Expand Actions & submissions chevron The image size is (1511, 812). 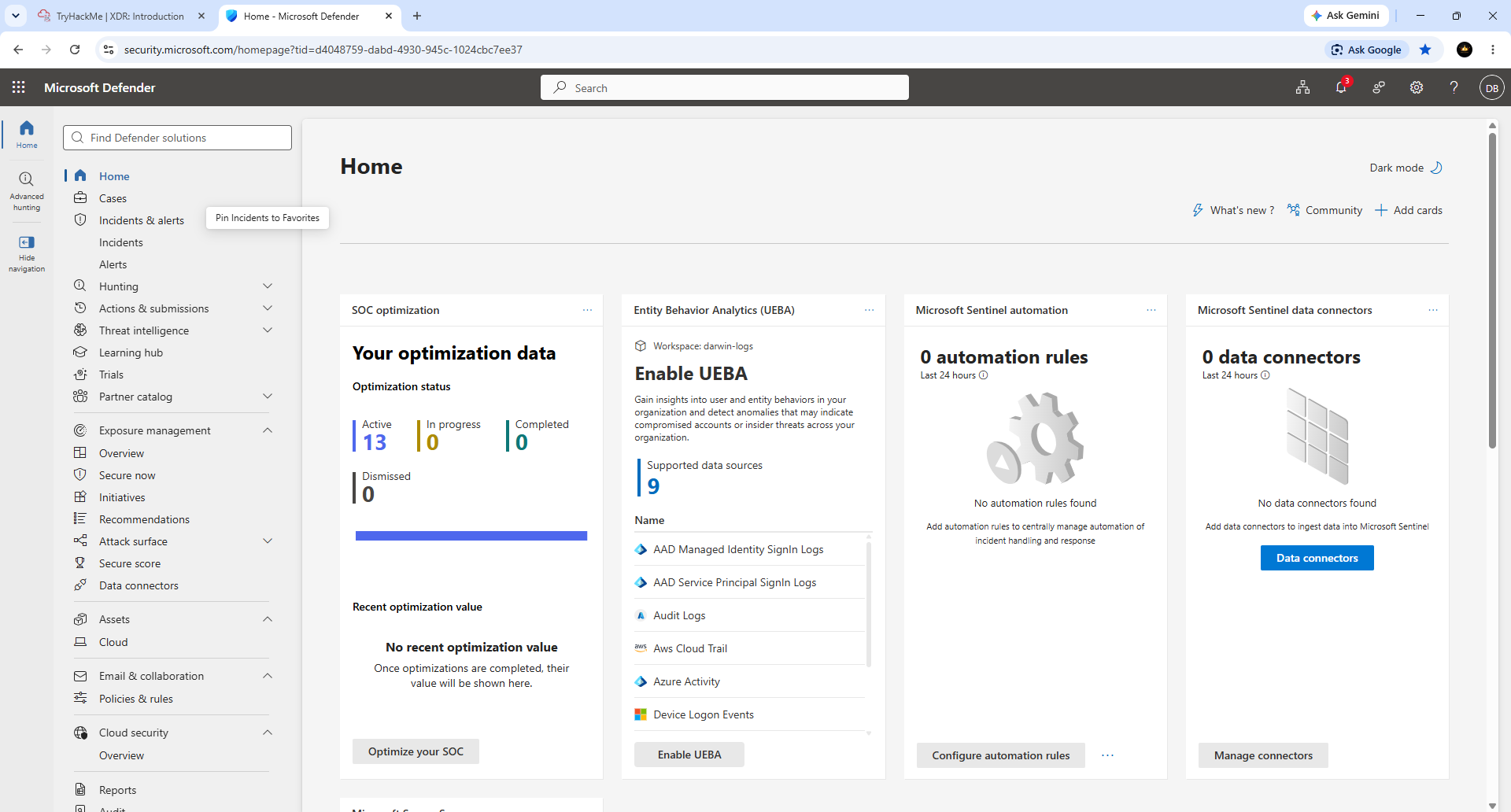pos(268,308)
